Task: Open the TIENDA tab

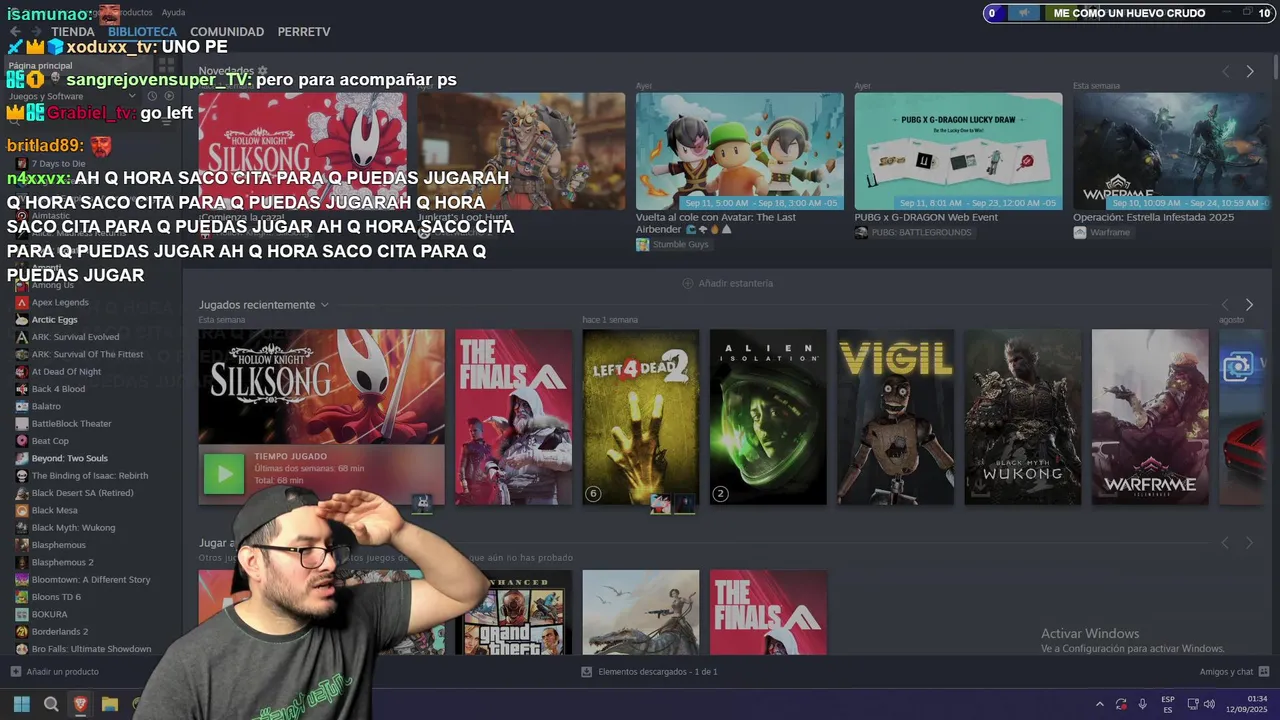Action: [x=73, y=32]
